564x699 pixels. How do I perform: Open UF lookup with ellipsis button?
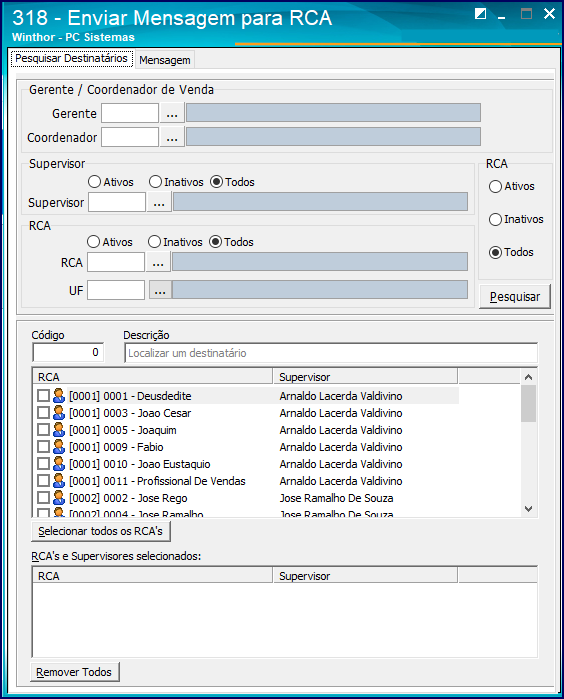coord(160,290)
